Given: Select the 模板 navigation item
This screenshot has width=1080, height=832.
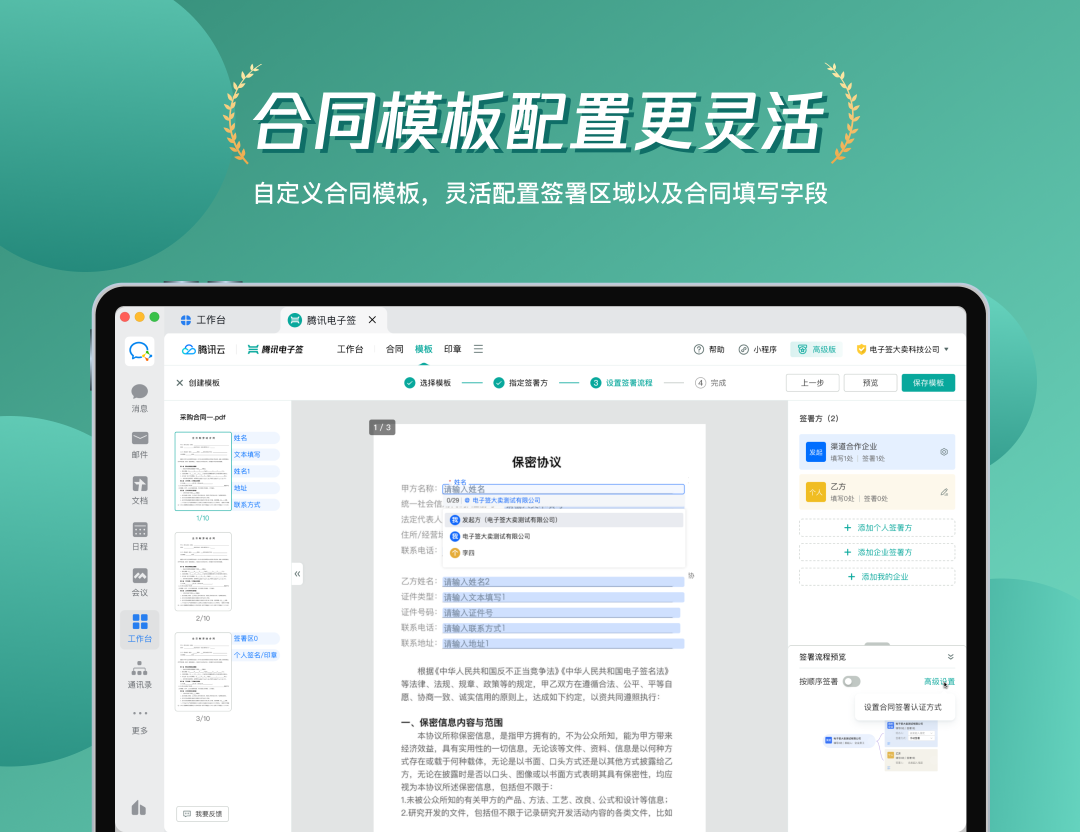Looking at the screenshot, I should 424,349.
